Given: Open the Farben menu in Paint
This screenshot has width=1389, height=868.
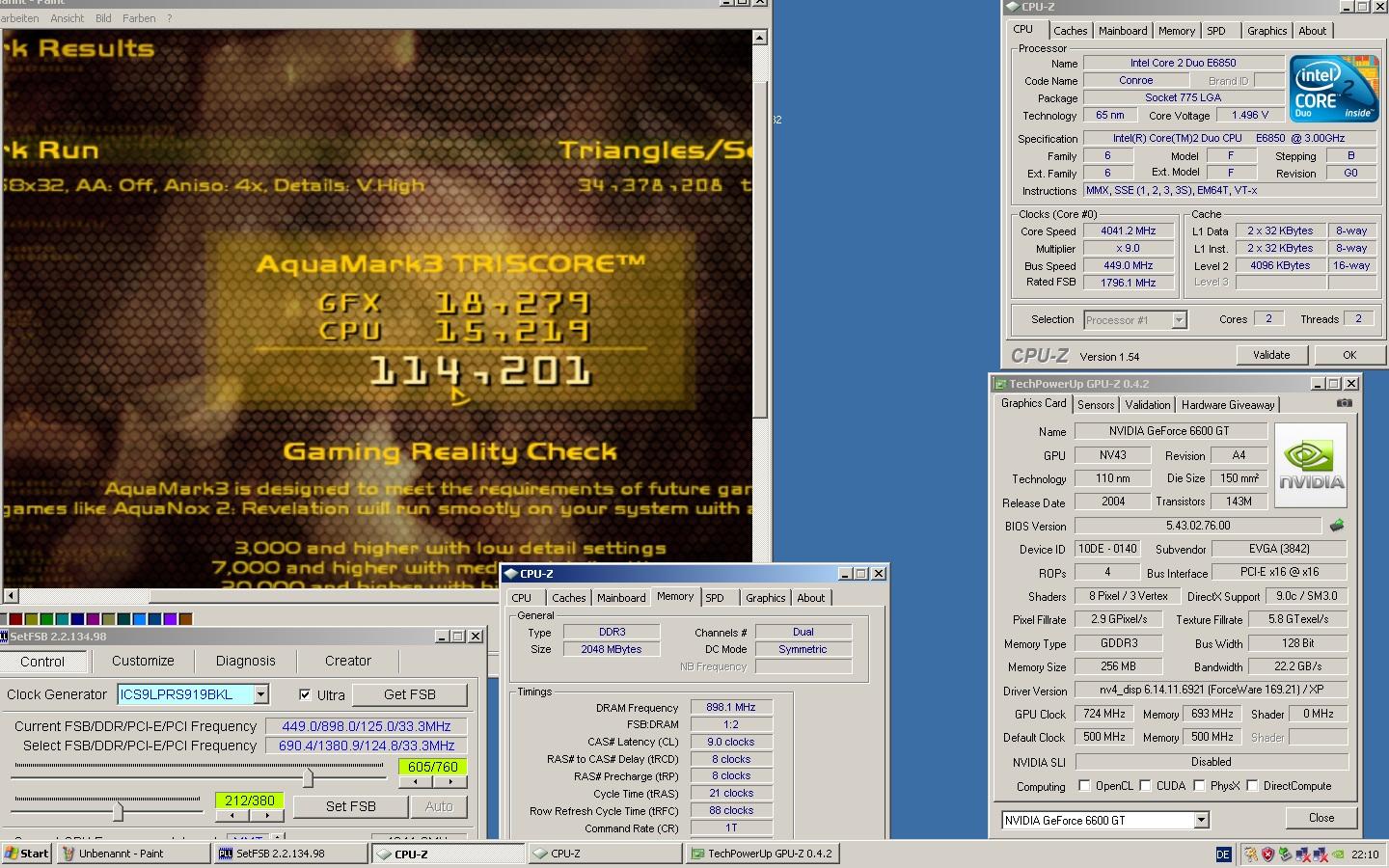Looking at the screenshot, I should point(139,18).
